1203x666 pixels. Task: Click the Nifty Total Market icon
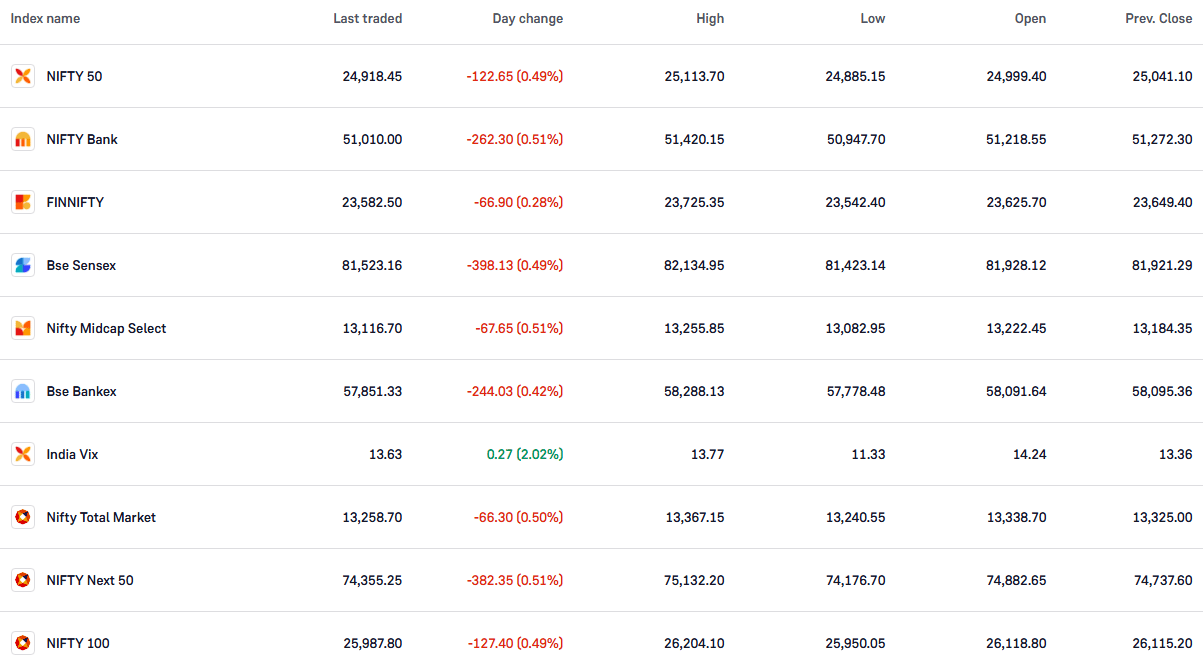click(23, 517)
